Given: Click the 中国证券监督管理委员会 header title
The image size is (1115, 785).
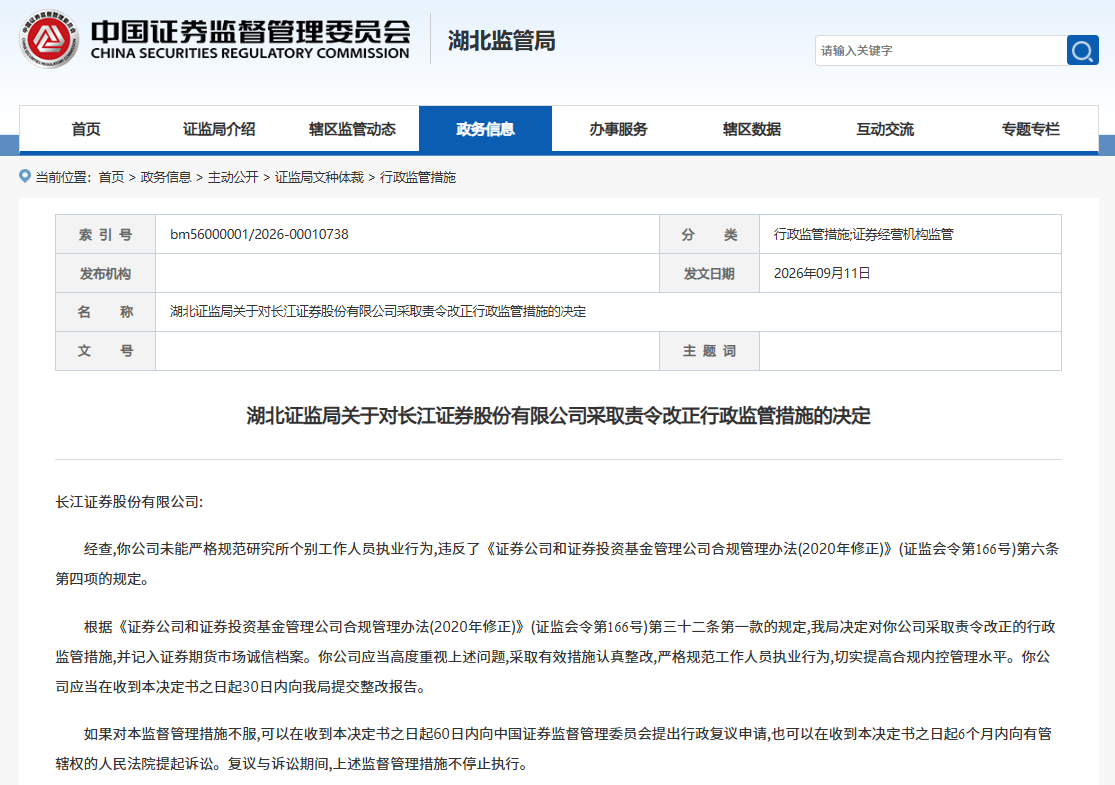Looking at the screenshot, I should pos(250,31).
